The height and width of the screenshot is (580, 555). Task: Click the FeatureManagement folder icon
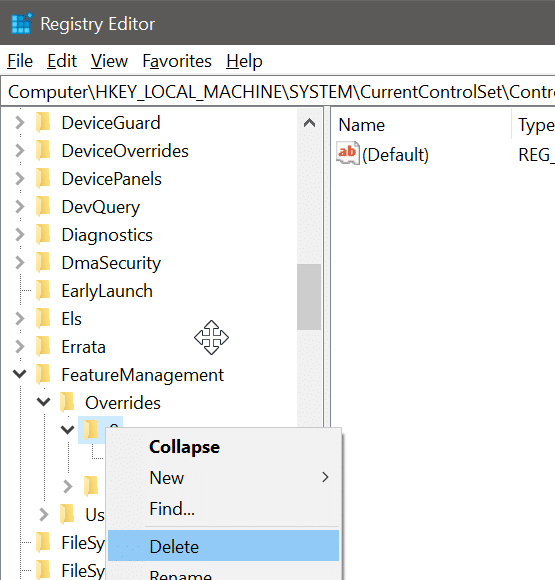(x=44, y=375)
